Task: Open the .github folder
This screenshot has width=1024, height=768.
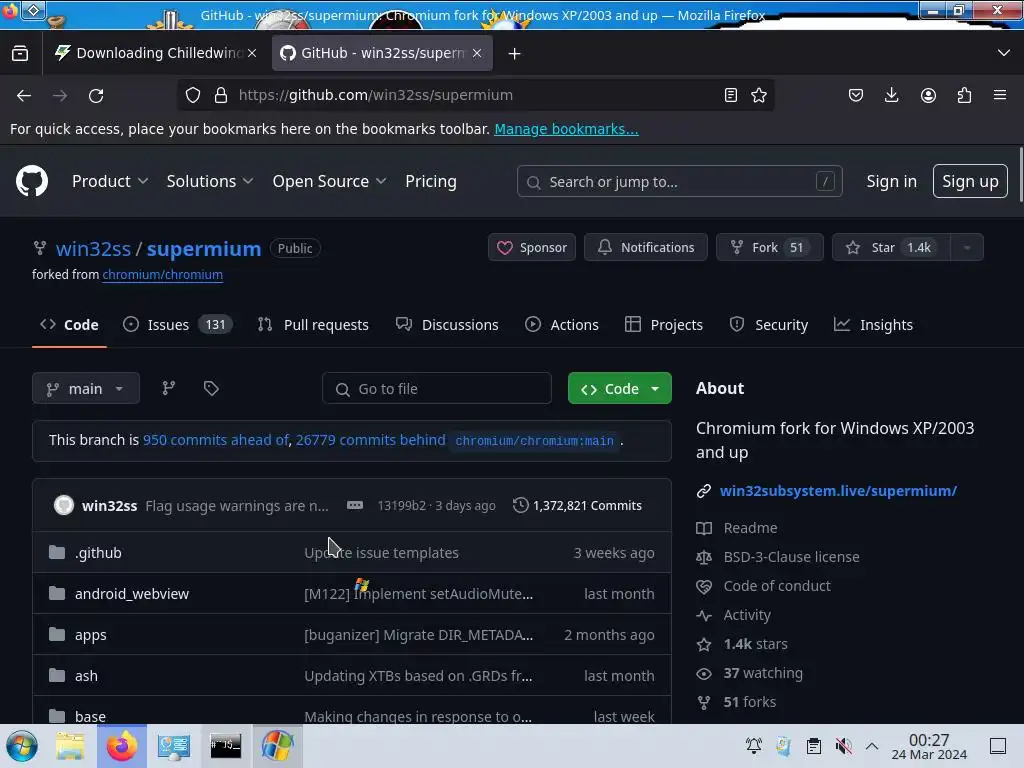Action: 98,553
